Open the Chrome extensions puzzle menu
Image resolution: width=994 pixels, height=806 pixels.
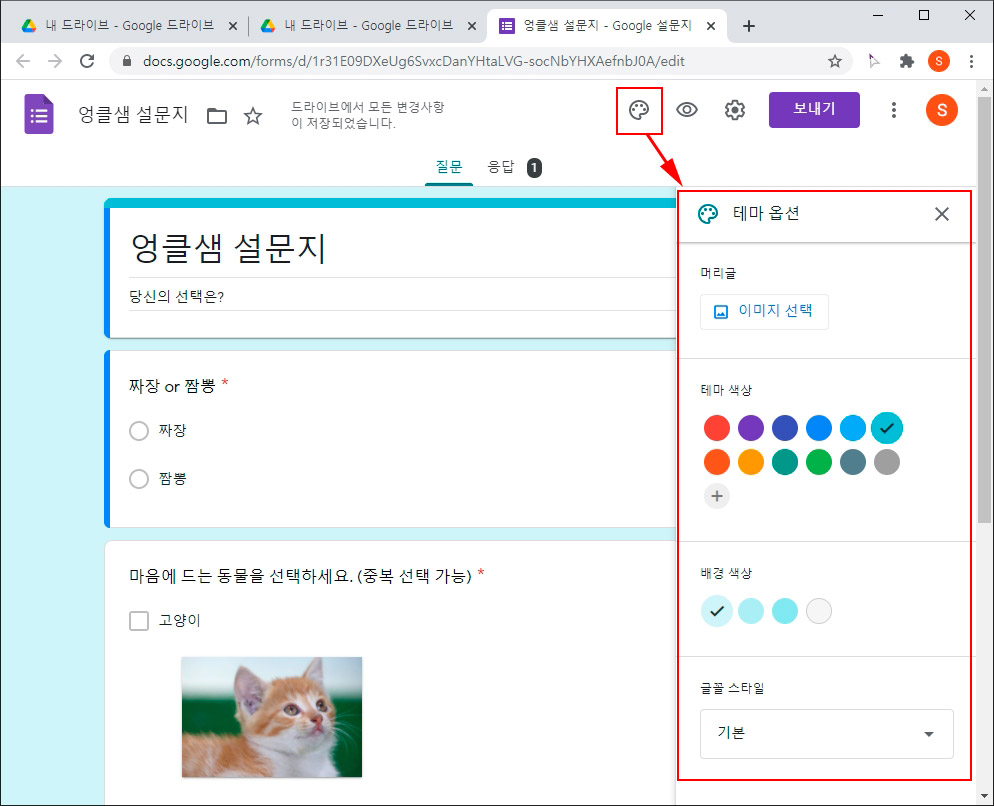(x=906, y=61)
